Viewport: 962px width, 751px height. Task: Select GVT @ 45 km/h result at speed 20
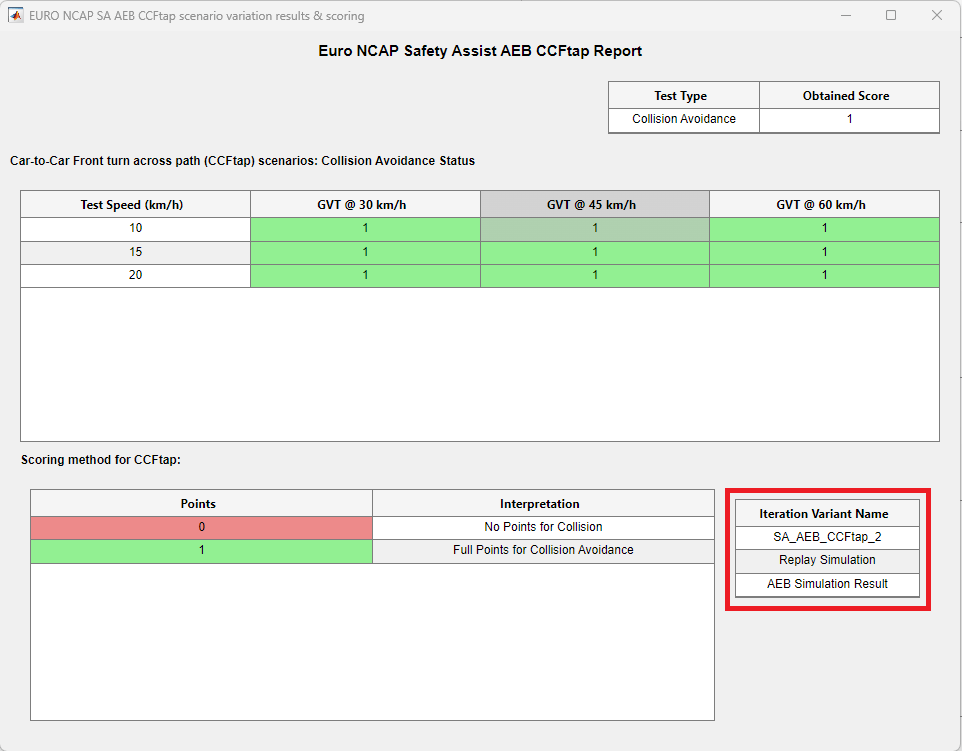[595, 275]
